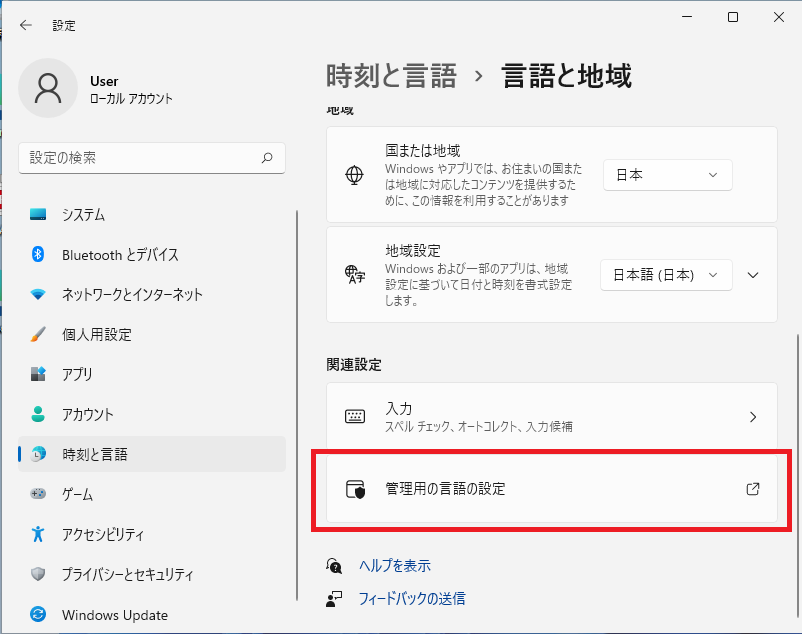Open the ヘルプを表示 link
Viewport: 802px width, 634px height.
395,565
